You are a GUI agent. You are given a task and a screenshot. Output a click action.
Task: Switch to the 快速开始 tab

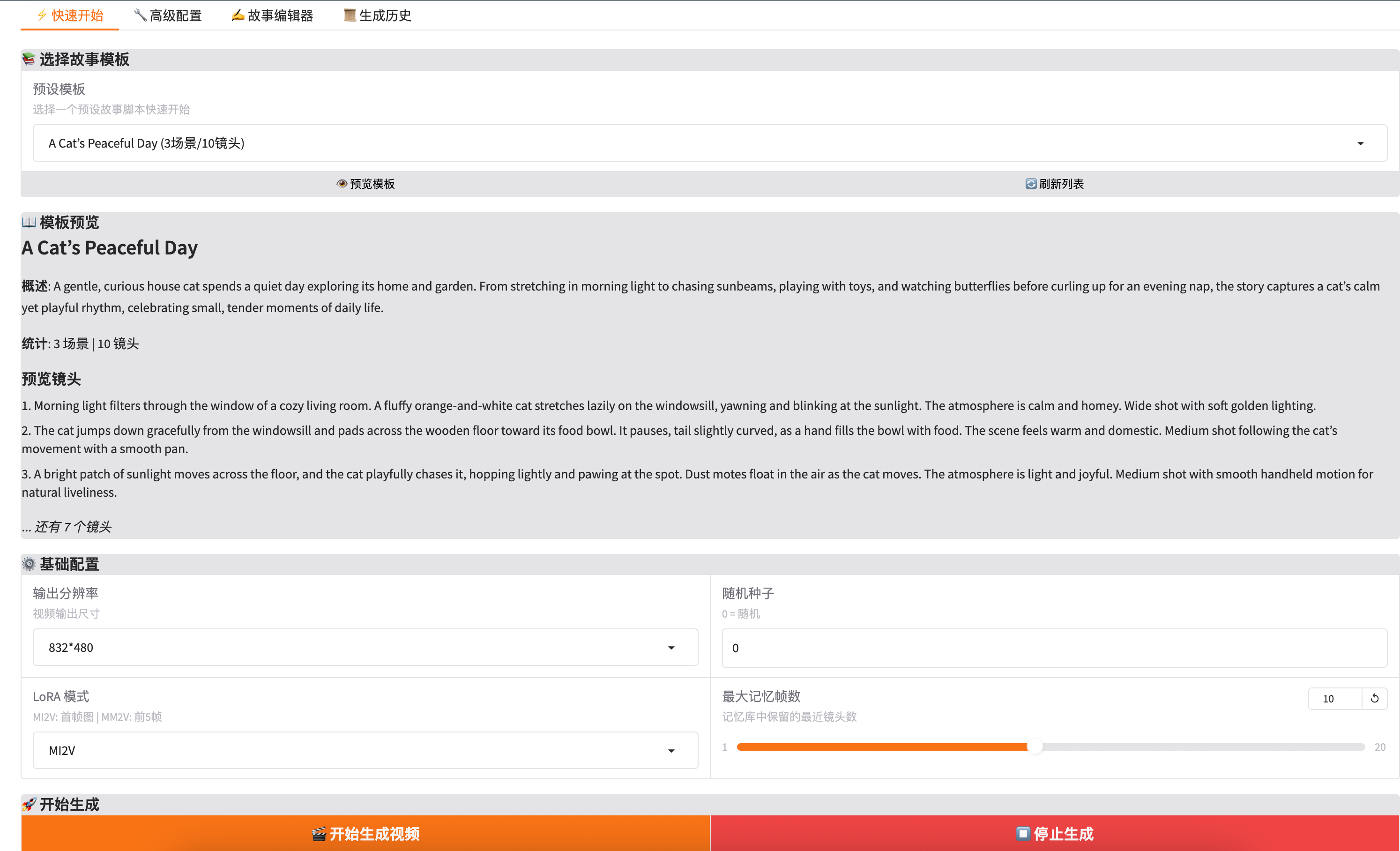(70, 15)
